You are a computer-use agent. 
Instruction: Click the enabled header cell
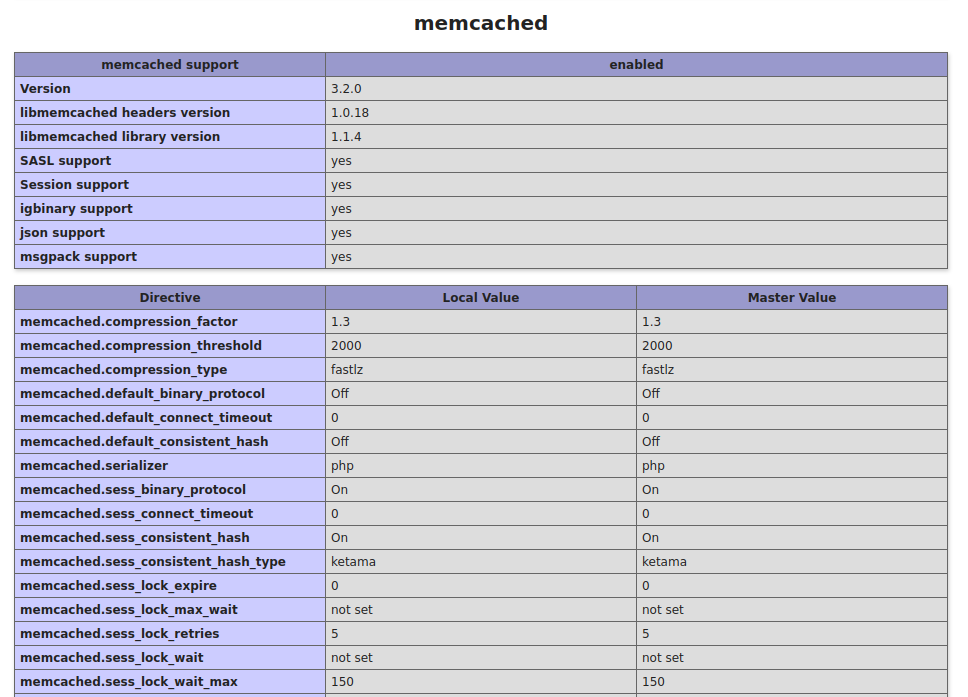pos(636,65)
